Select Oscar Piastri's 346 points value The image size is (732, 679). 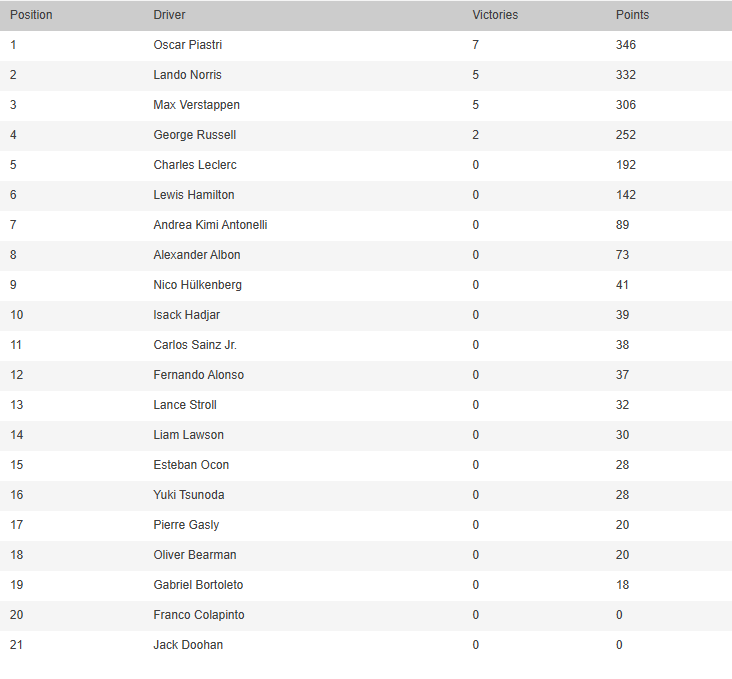626,45
